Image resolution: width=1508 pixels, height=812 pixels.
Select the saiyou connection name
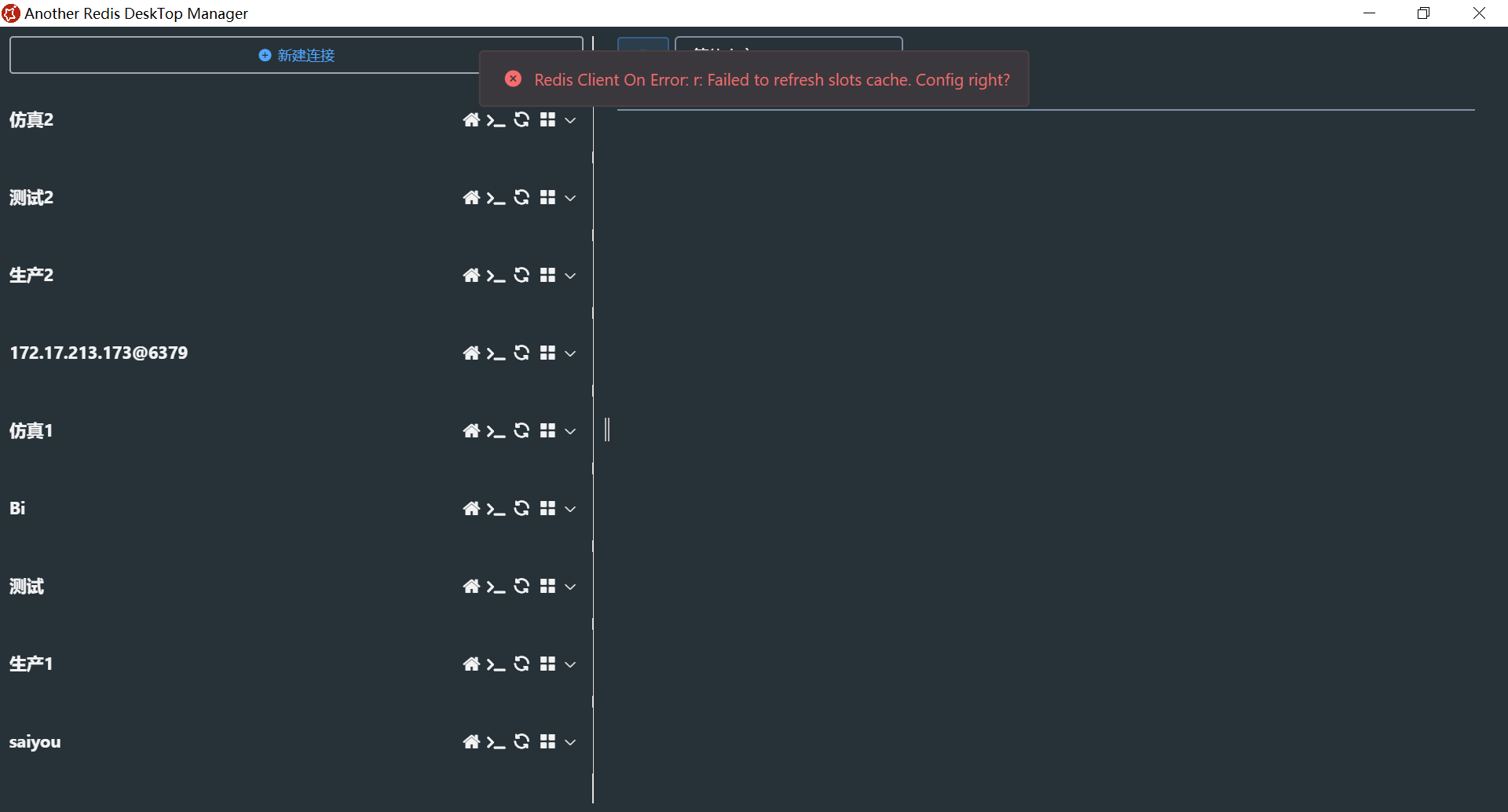[x=35, y=742]
